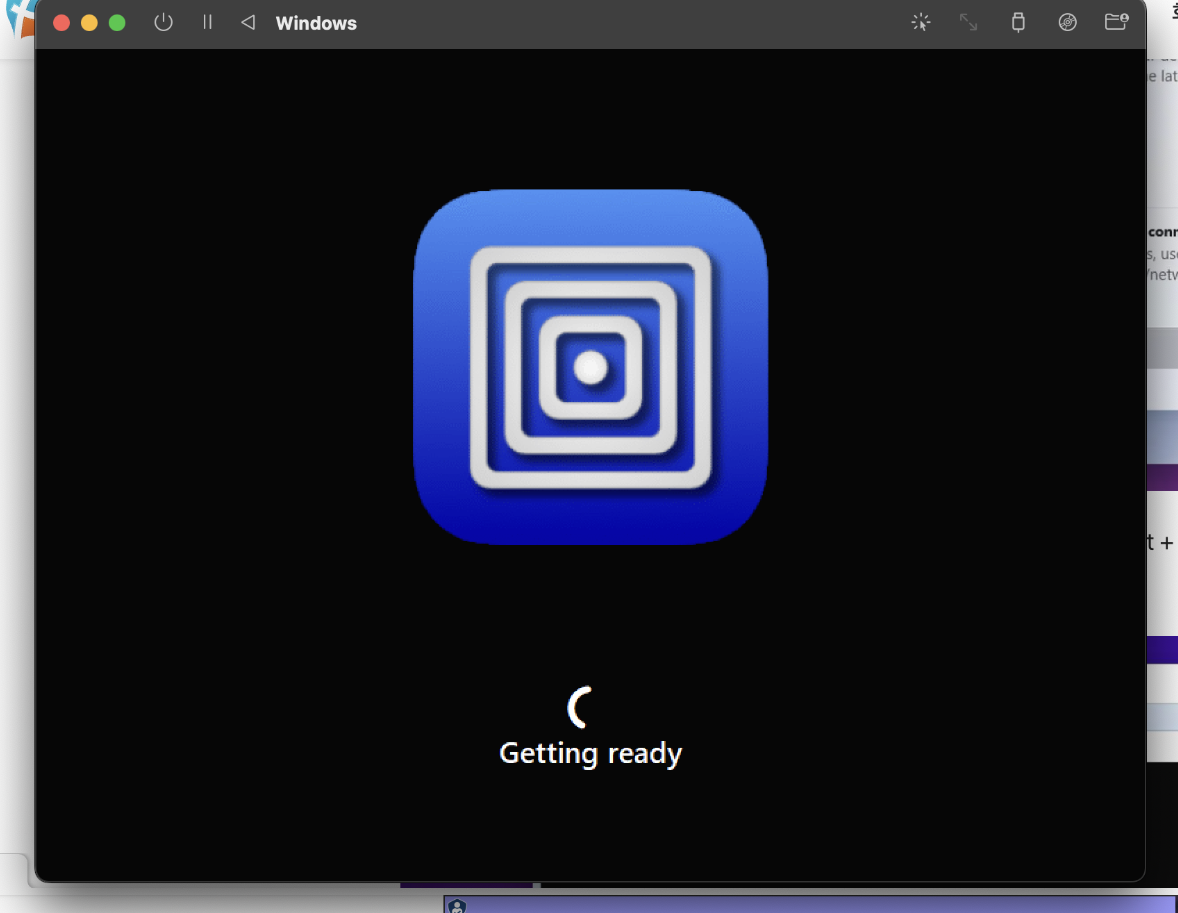Click the UTM logo in VM display

(591, 367)
